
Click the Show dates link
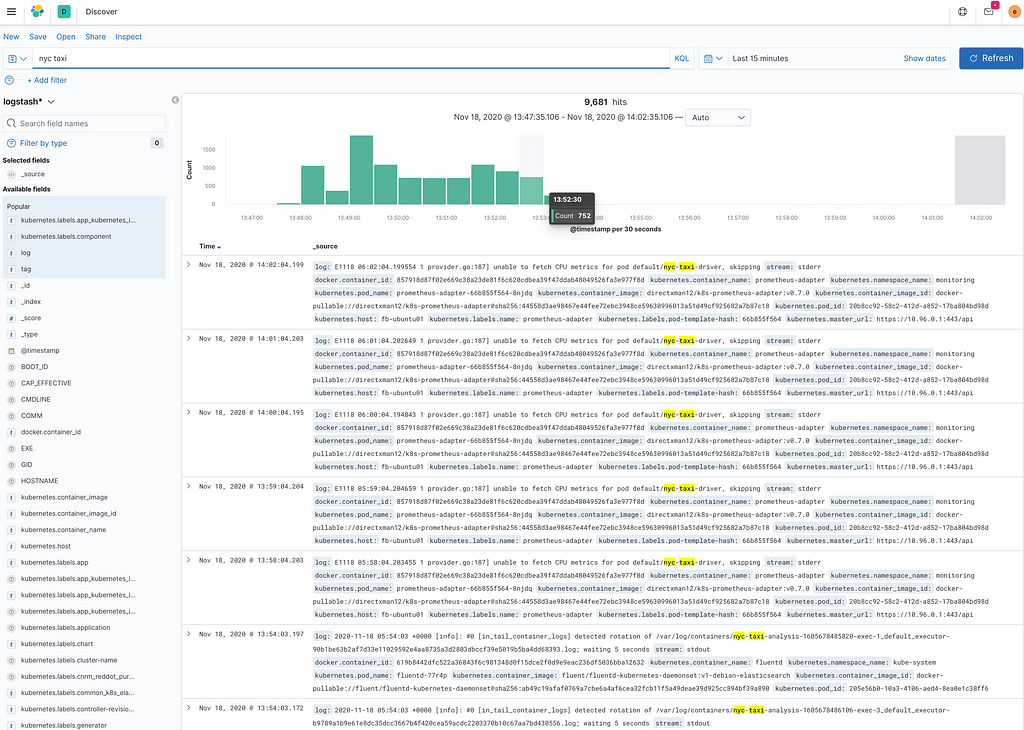coord(924,58)
